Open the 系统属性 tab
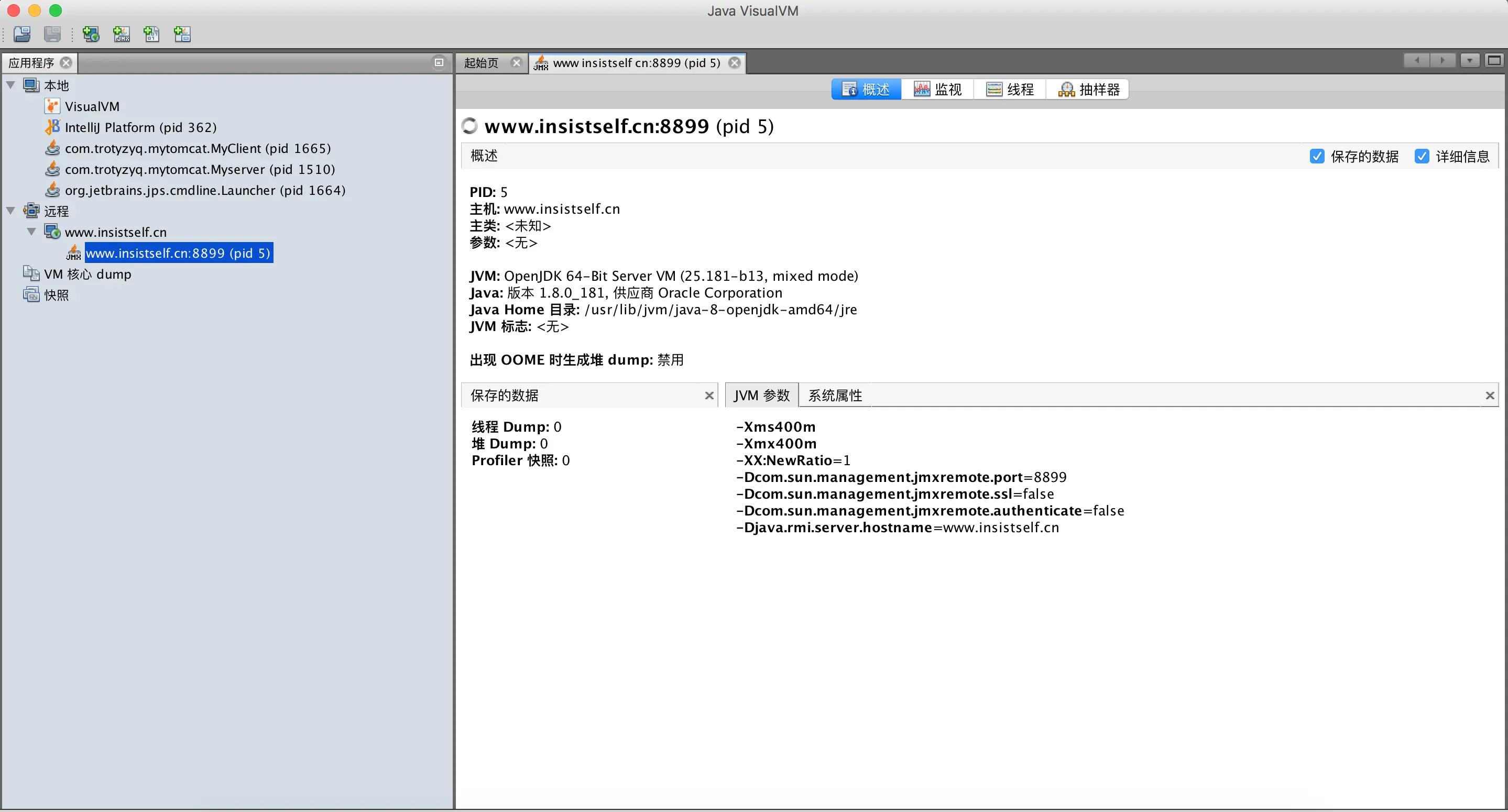 (x=835, y=396)
